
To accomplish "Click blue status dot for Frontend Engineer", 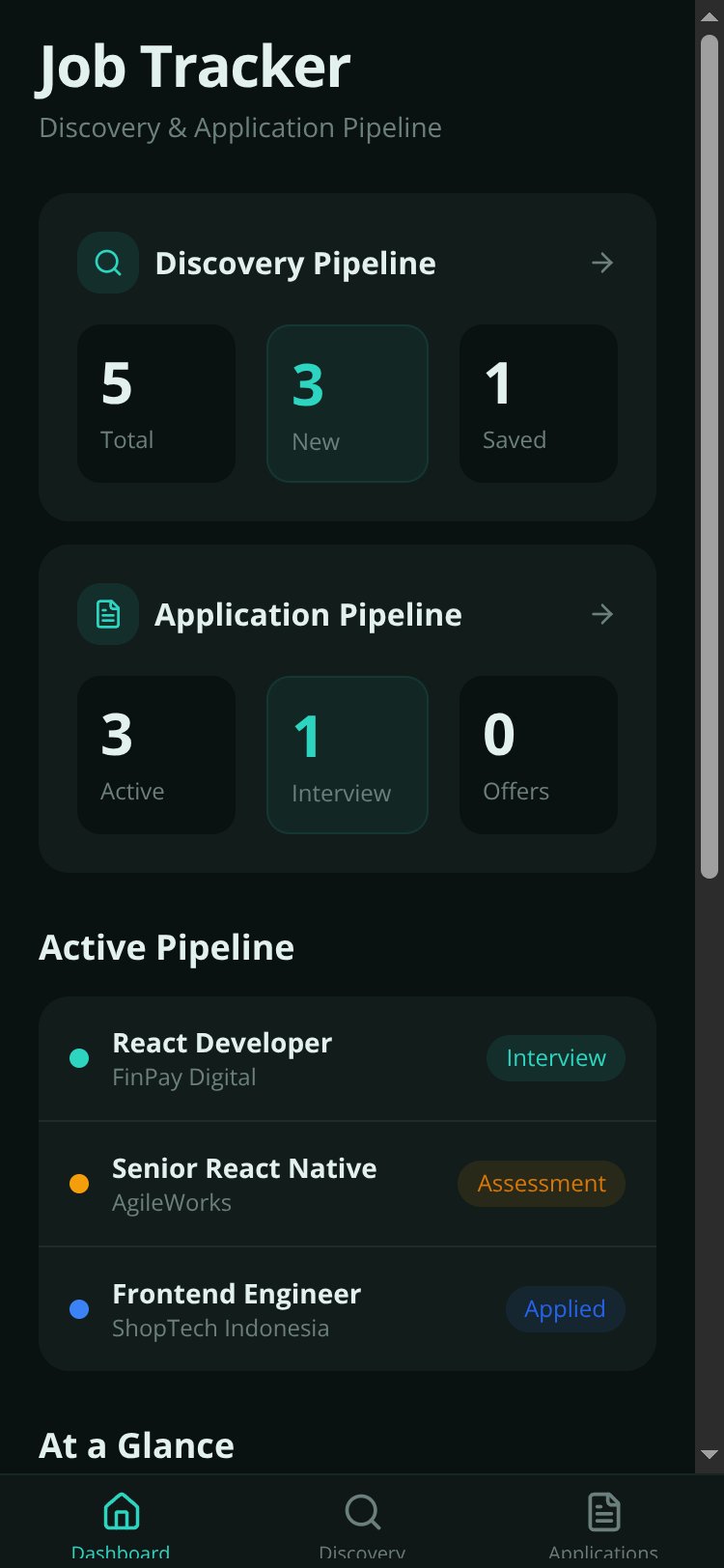I will click(x=79, y=1309).
